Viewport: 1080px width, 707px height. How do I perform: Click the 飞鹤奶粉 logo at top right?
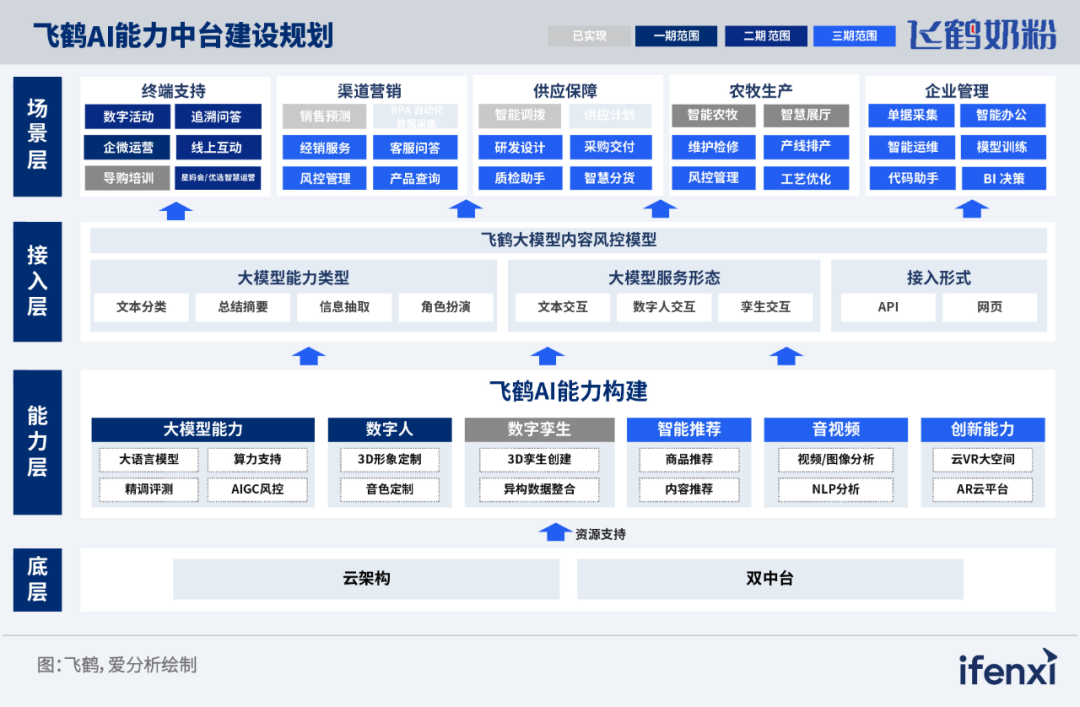982,34
